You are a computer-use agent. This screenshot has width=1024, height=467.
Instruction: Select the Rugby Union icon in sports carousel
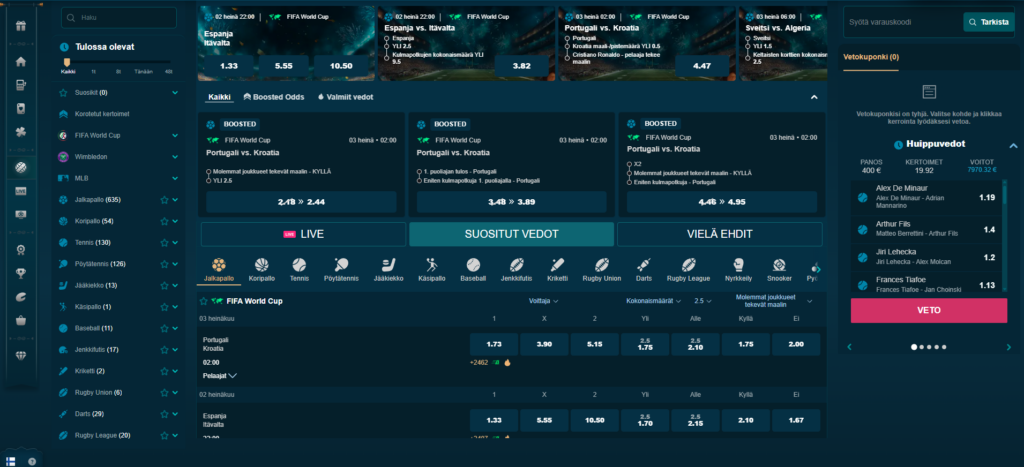pos(602,265)
